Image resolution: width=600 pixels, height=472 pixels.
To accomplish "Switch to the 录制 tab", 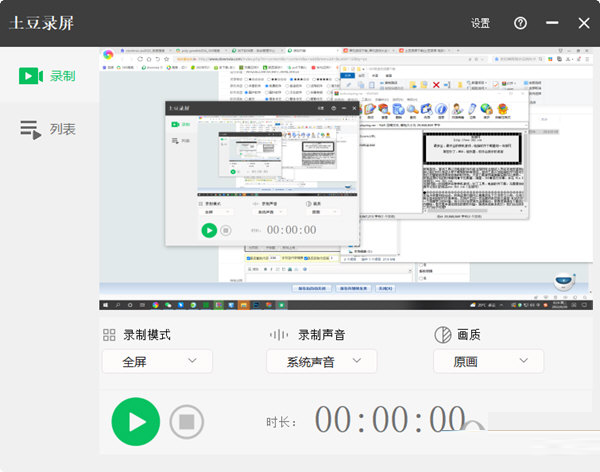I will [49, 75].
